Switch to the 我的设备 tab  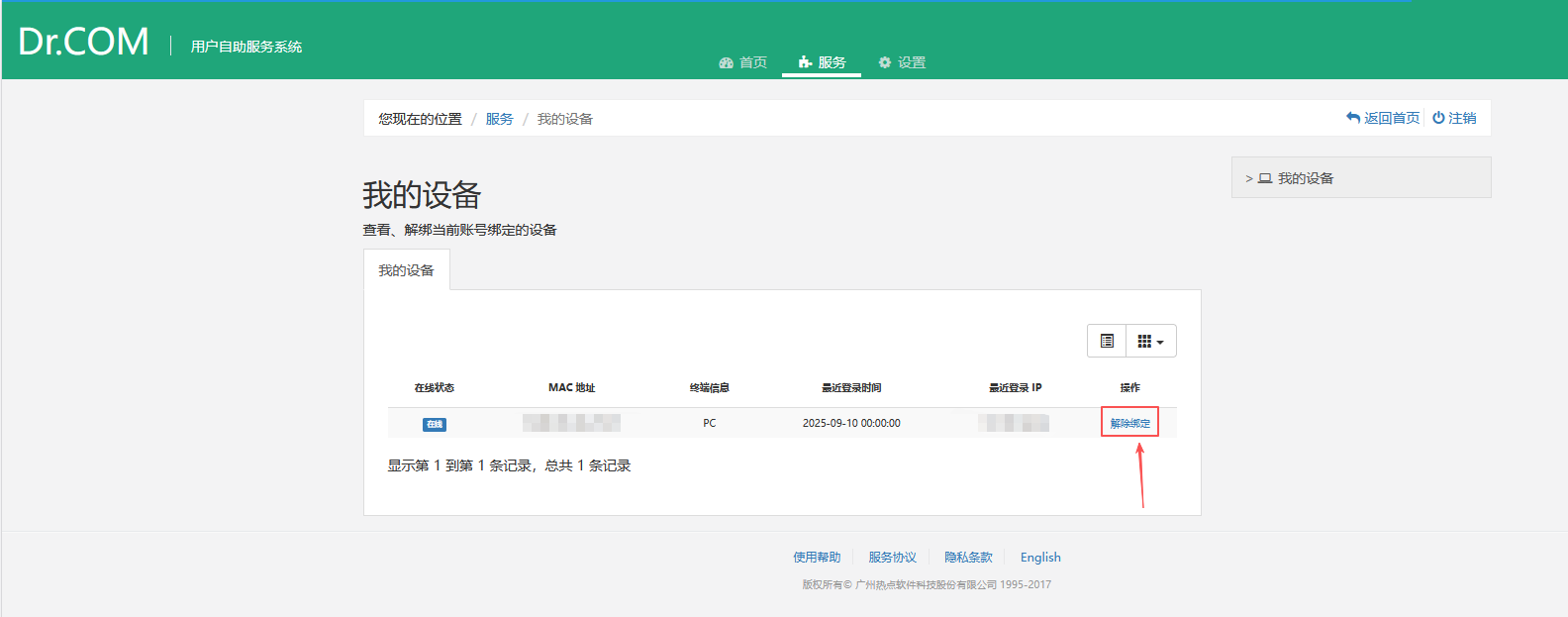point(406,270)
